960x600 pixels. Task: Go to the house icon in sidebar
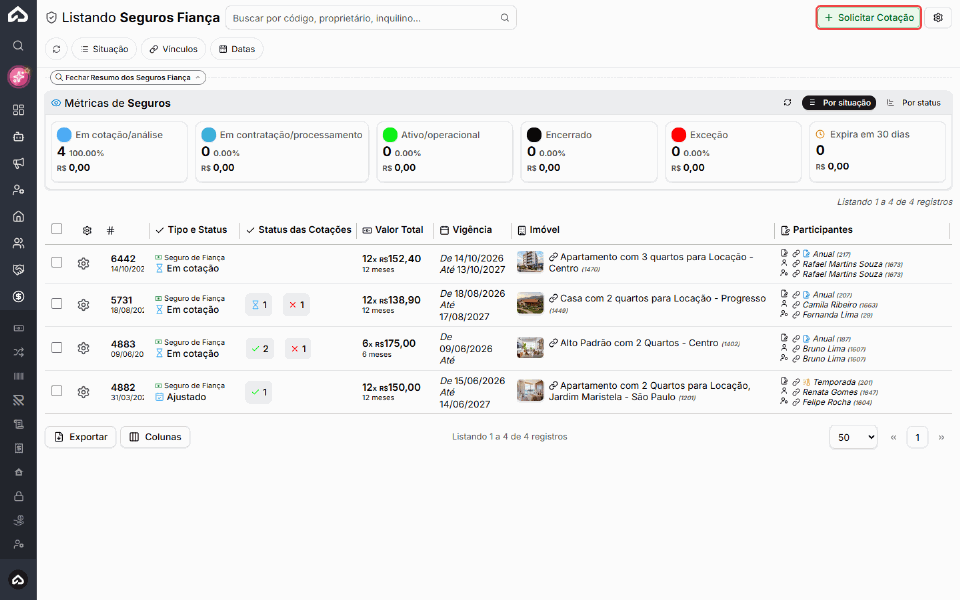tap(18, 216)
